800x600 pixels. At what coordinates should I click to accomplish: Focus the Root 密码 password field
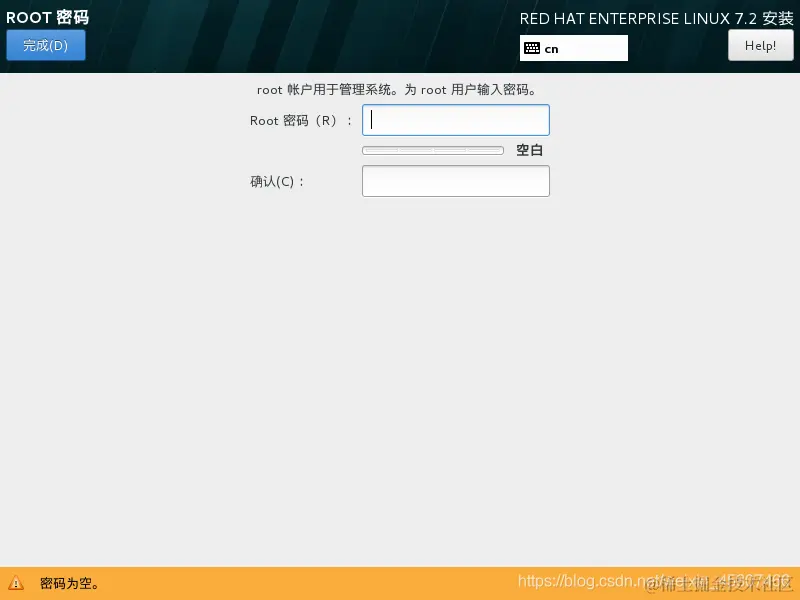456,120
